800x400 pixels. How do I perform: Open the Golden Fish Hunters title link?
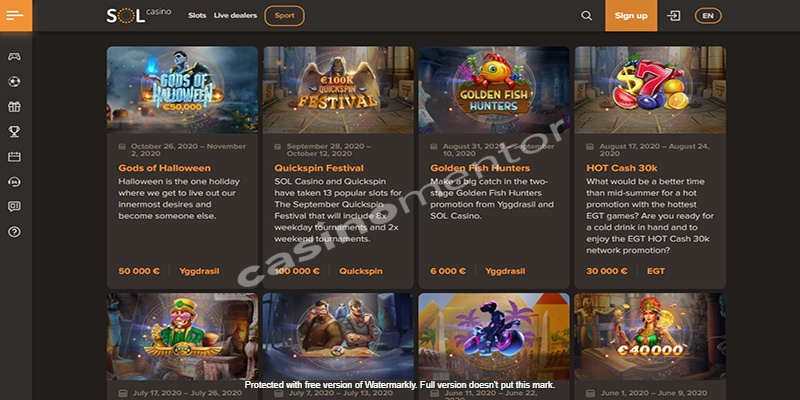click(x=480, y=168)
